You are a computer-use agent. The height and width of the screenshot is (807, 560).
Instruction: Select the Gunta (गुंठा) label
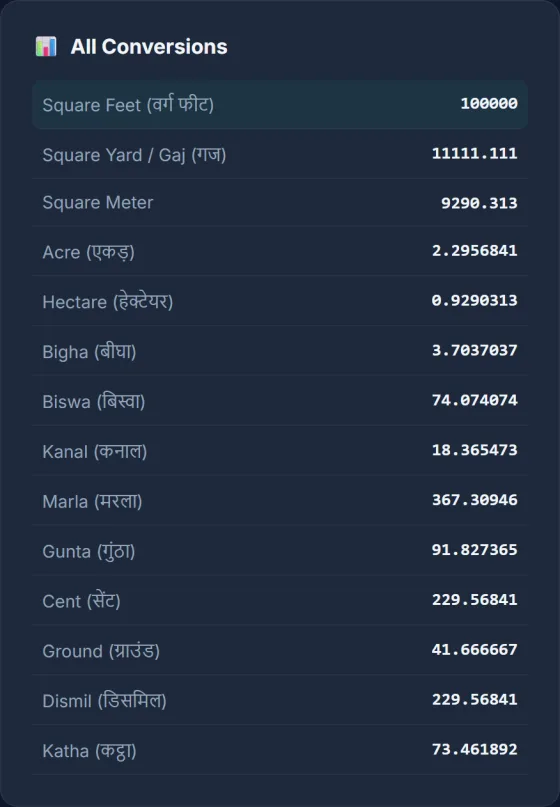pos(89,551)
